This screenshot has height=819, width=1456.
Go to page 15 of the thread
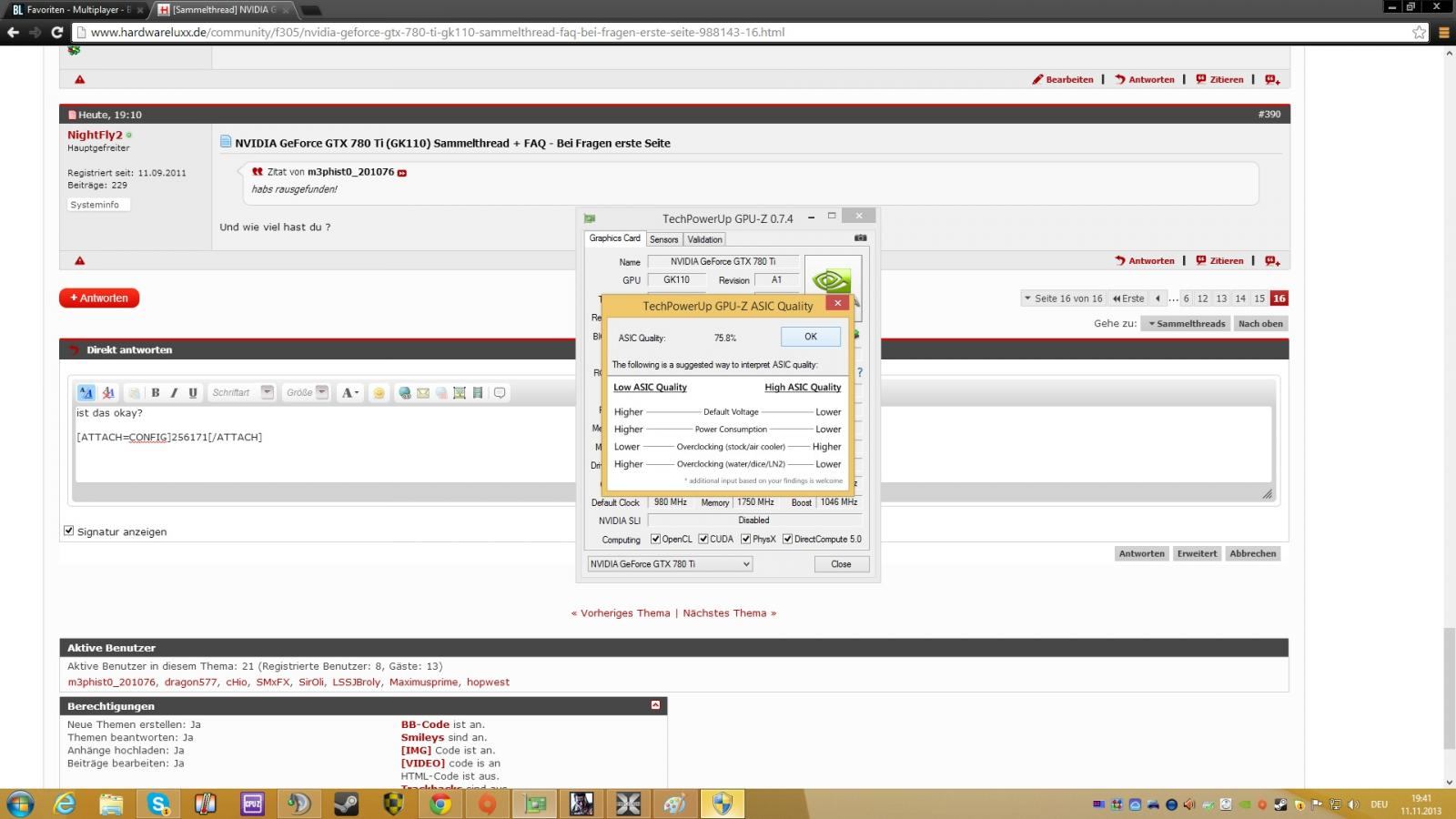click(1259, 298)
